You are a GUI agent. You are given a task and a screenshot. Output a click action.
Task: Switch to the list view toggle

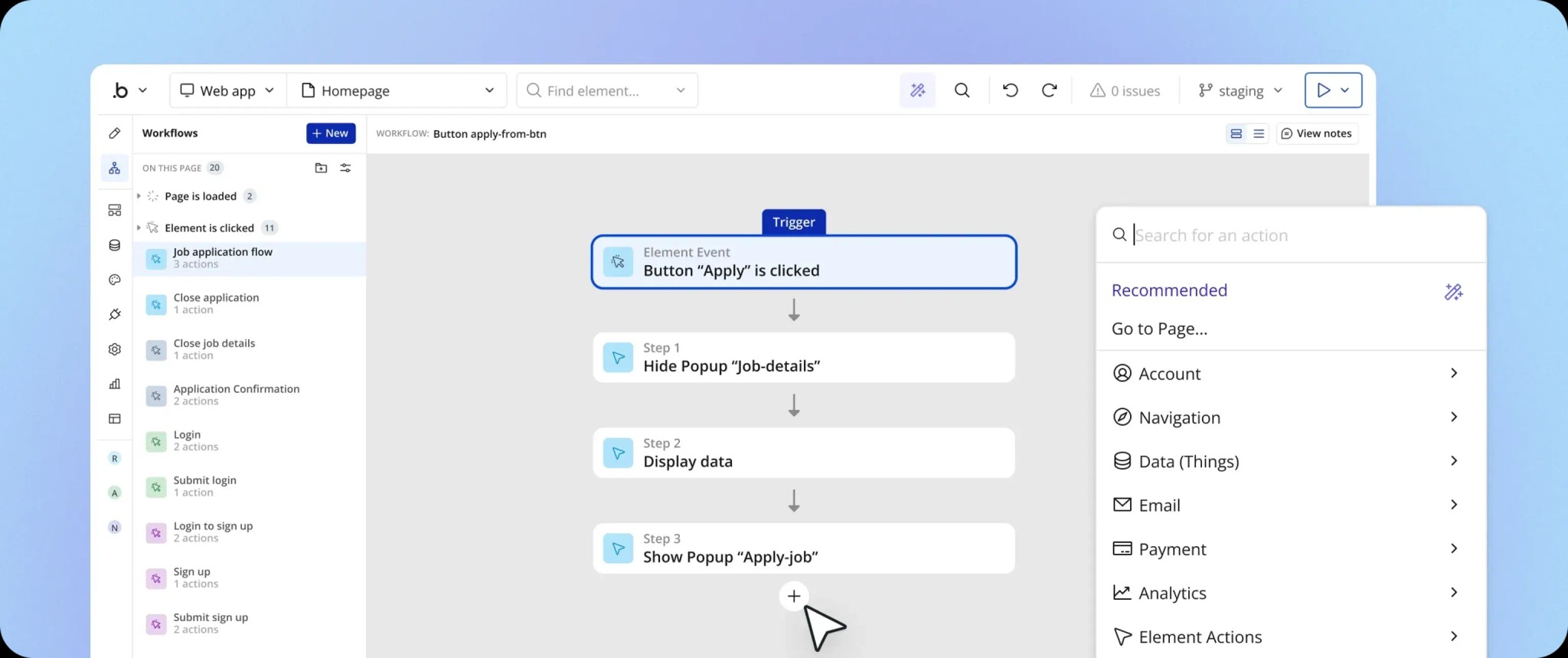coord(1258,133)
